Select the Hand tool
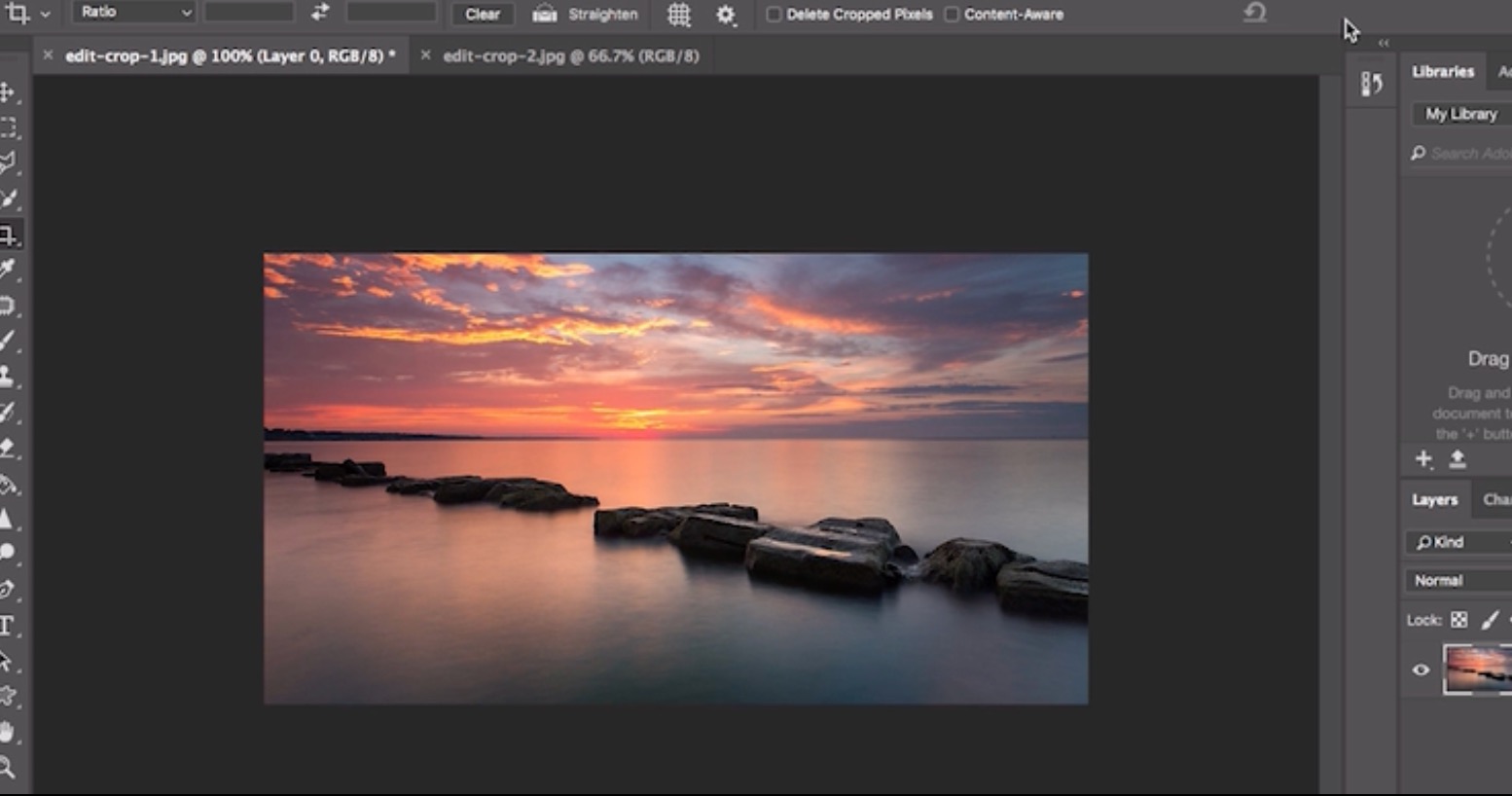Image resolution: width=1512 pixels, height=796 pixels. [x=7, y=732]
